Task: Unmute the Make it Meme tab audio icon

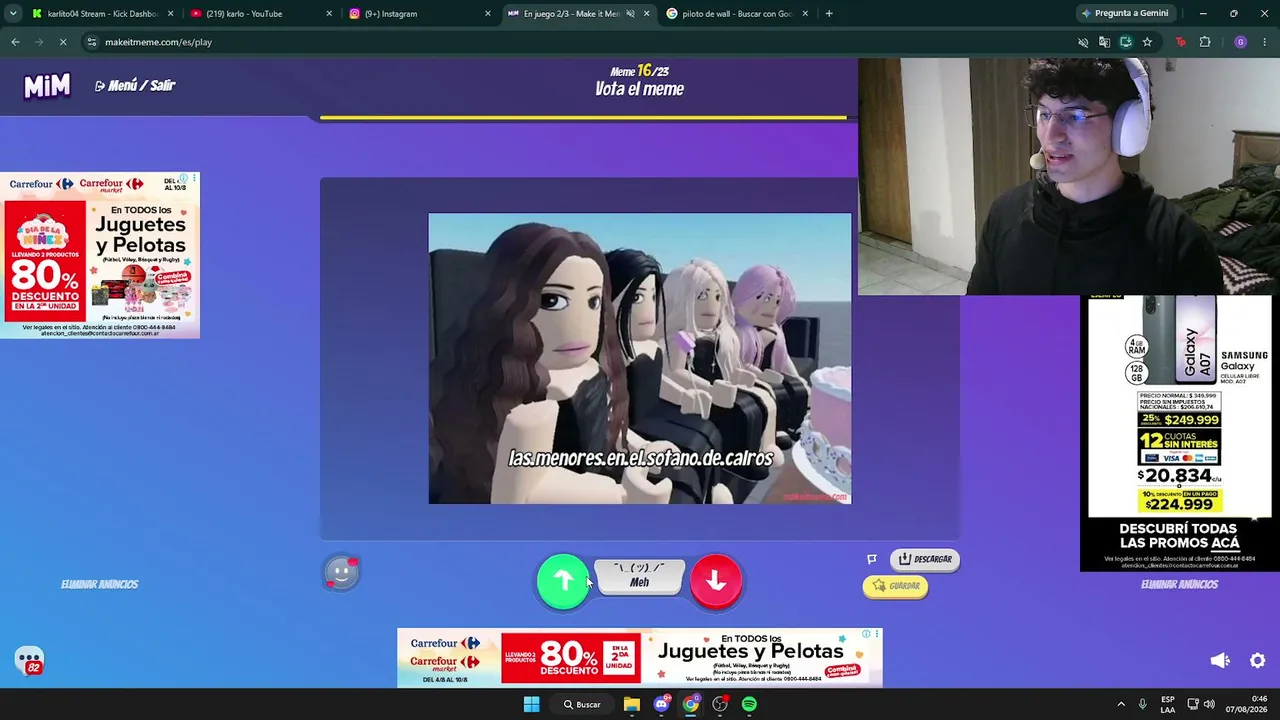Action: pos(630,14)
